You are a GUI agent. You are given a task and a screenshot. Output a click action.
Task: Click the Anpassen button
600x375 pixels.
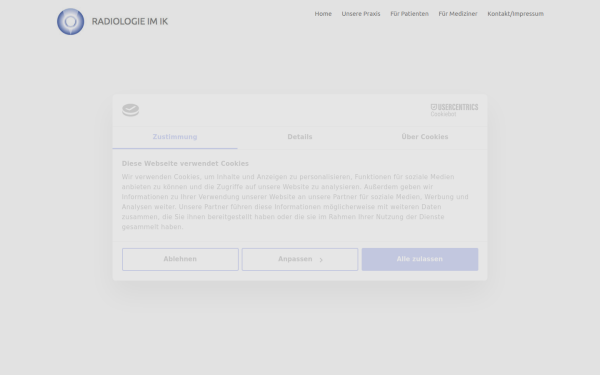click(x=300, y=259)
